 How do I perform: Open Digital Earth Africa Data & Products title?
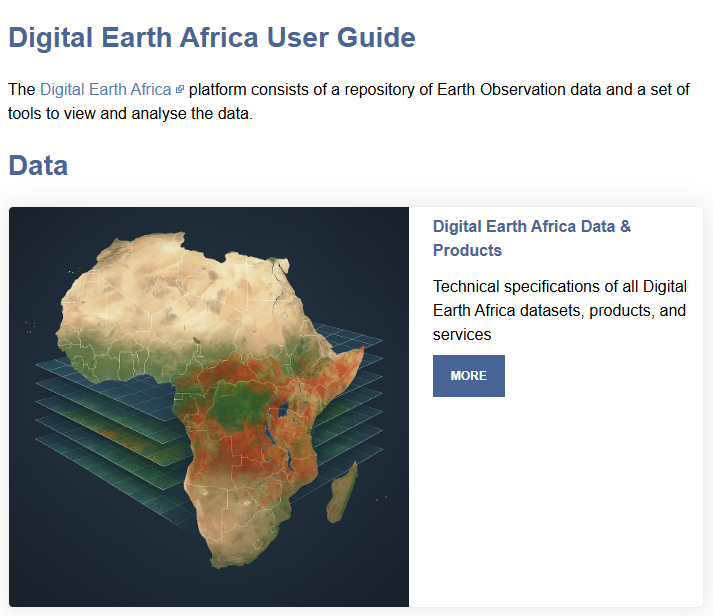[532, 238]
